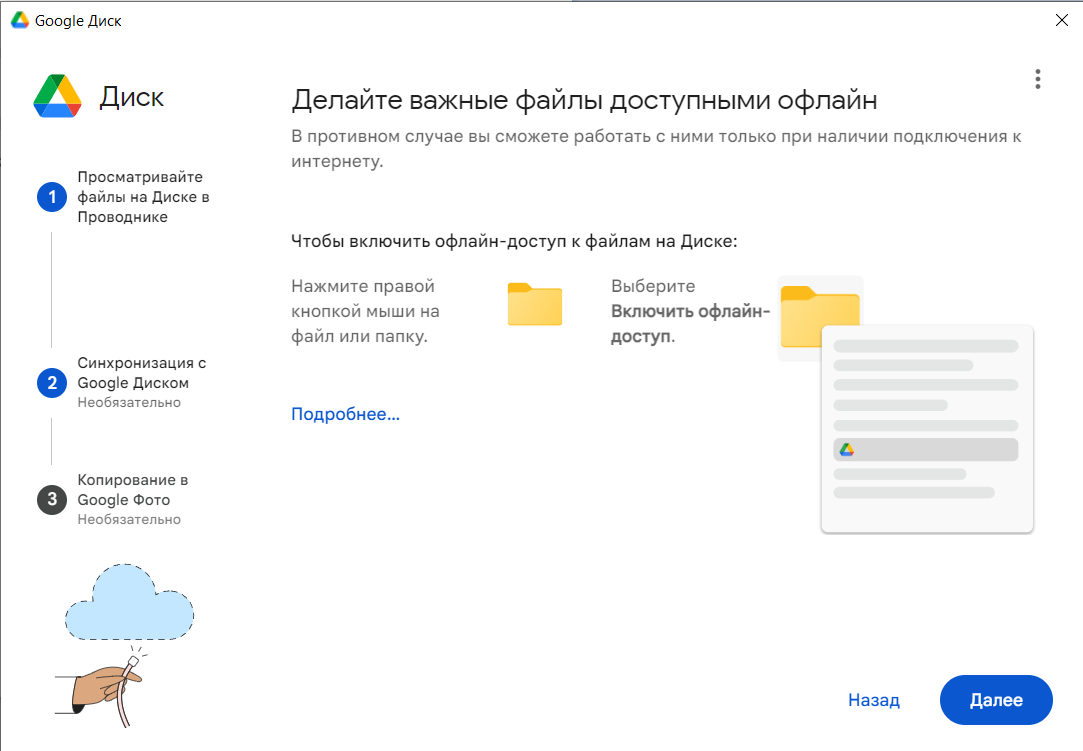Open the Подробнее… link
The width and height of the screenshot is (1083, 751).
point(345,414)
